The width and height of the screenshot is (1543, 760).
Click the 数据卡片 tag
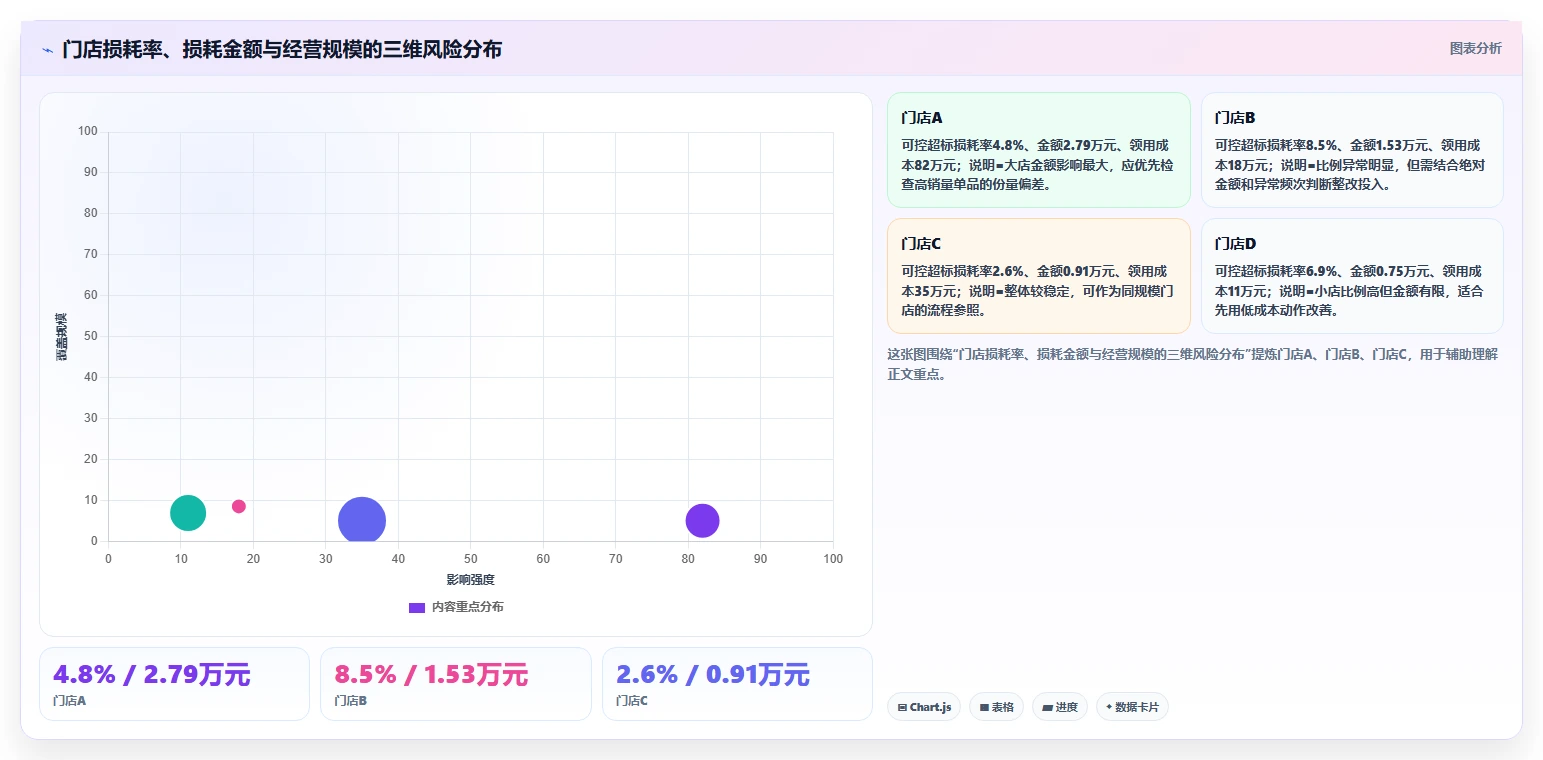coord(1132,707)
